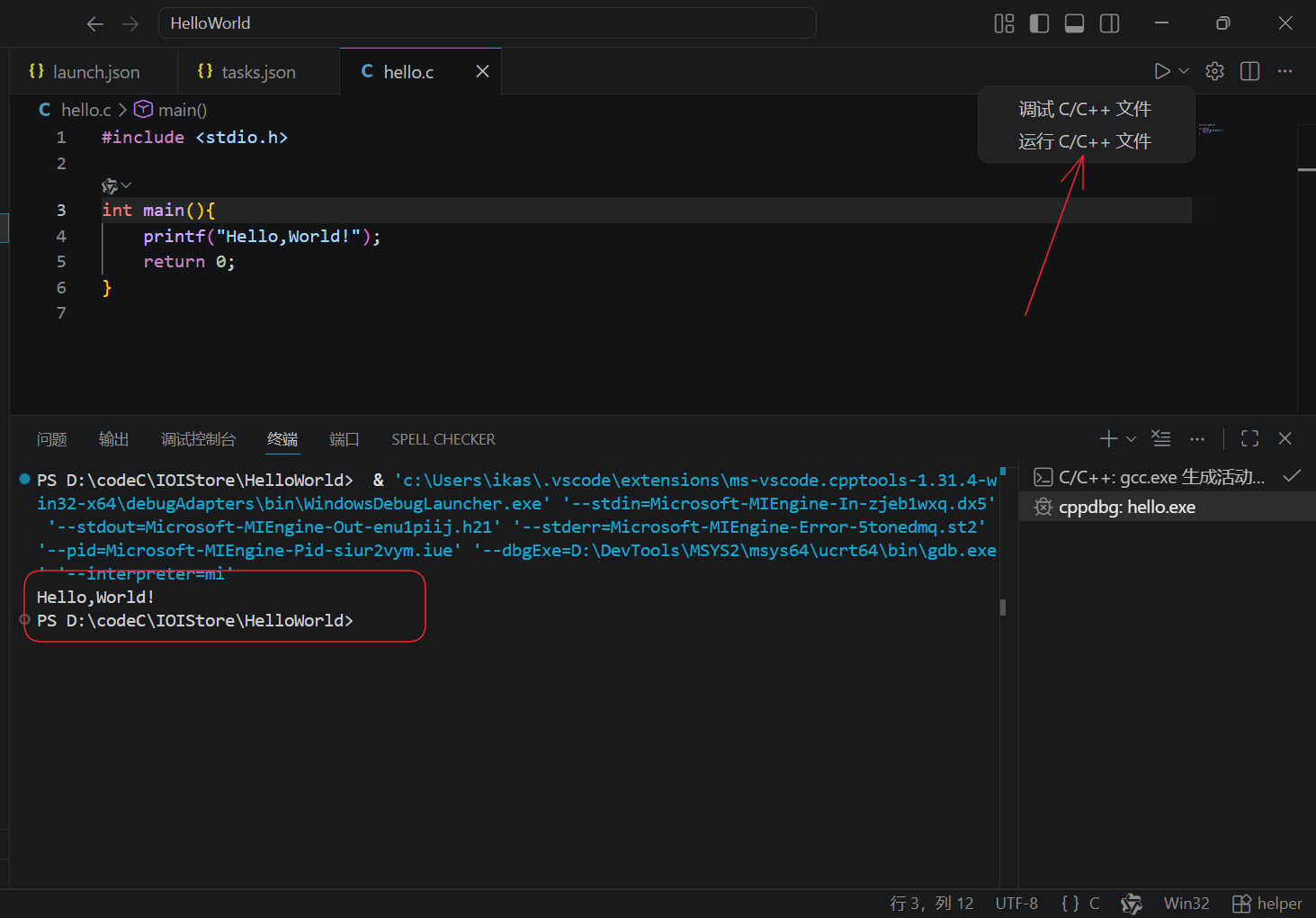Open the HelloWorld command center search box
1316x918 pixels.
pyautogui.click(x=487, y=23)
